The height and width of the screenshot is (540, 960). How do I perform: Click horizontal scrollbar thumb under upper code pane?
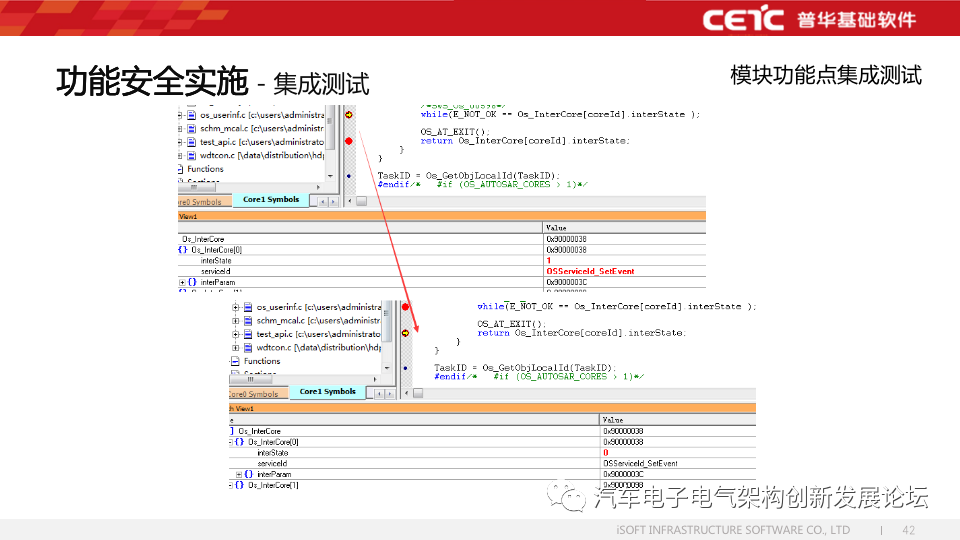pyautogui.click(x=362, y=201)
